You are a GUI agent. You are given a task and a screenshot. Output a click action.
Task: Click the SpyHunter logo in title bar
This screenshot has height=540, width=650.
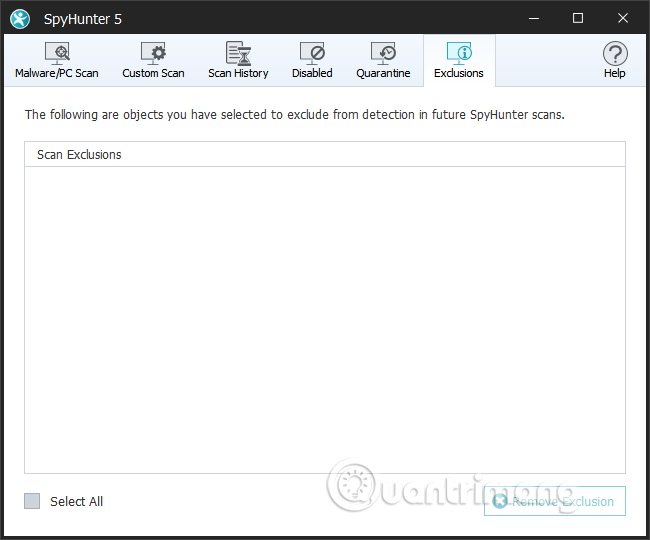coord(20,19)
